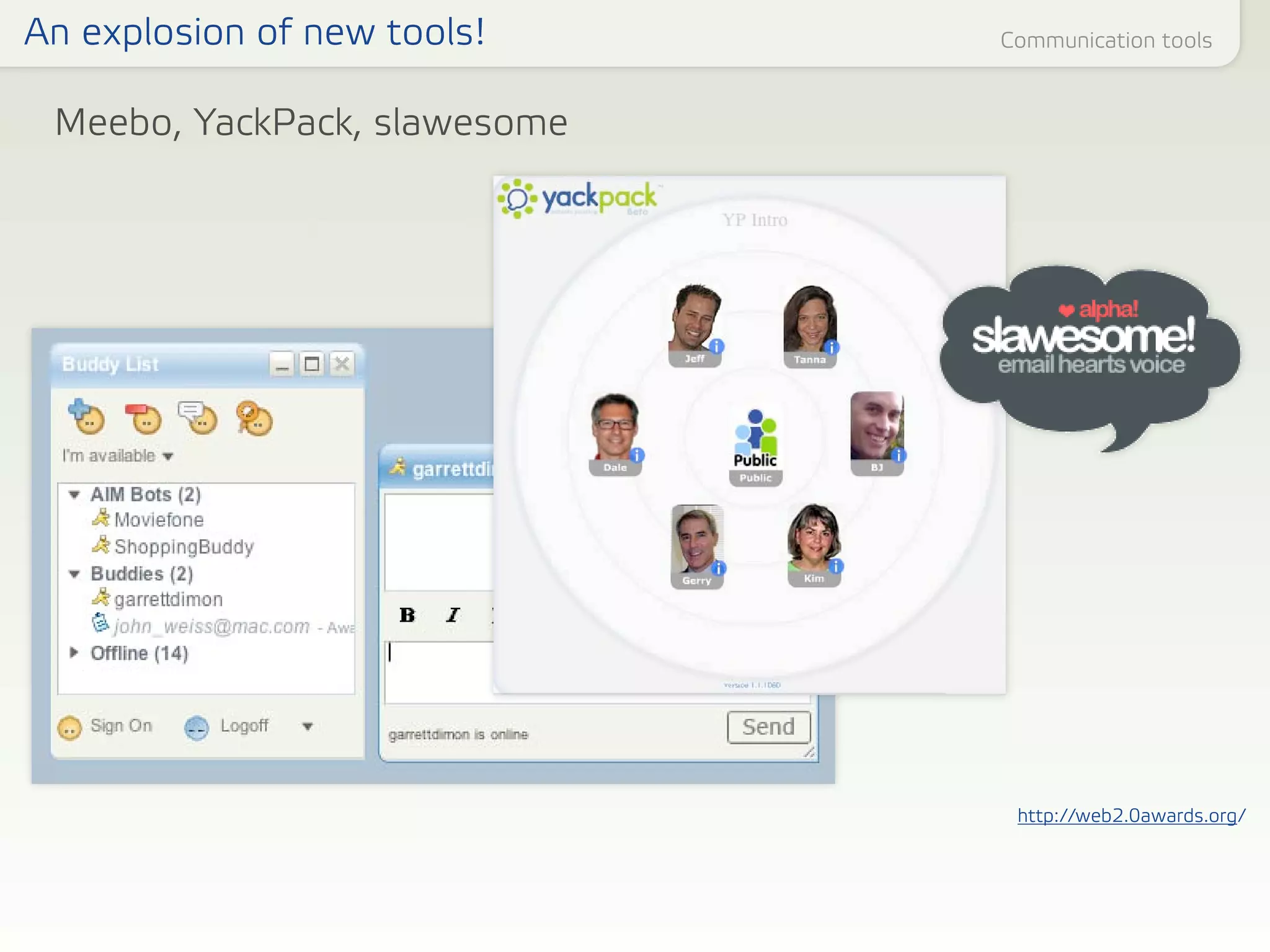Click the Logoff sleeping face icon

[x=197, y=728]
